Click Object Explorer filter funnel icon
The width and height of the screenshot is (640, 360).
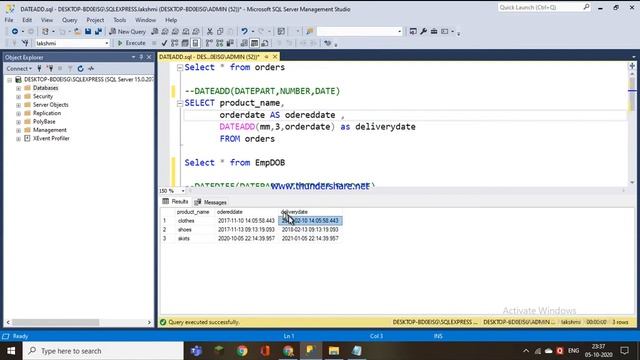coord(70,69)
